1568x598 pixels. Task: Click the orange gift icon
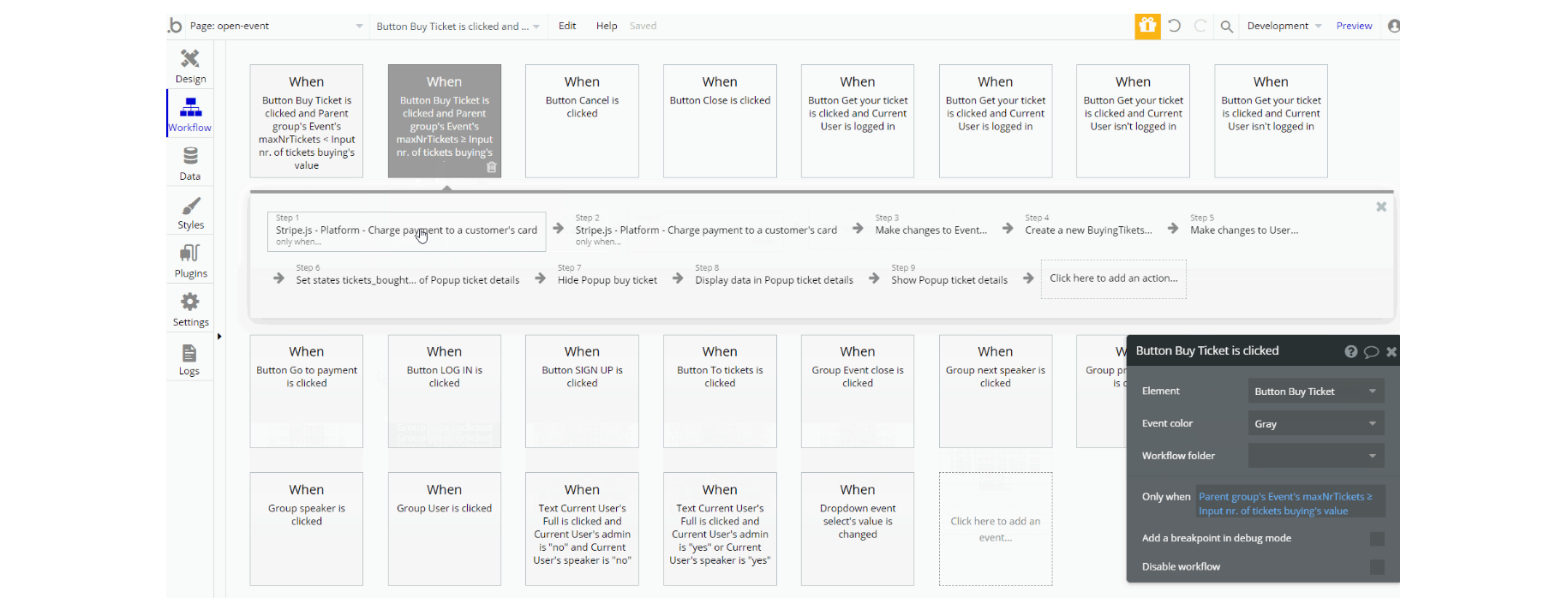(1147, 26)
